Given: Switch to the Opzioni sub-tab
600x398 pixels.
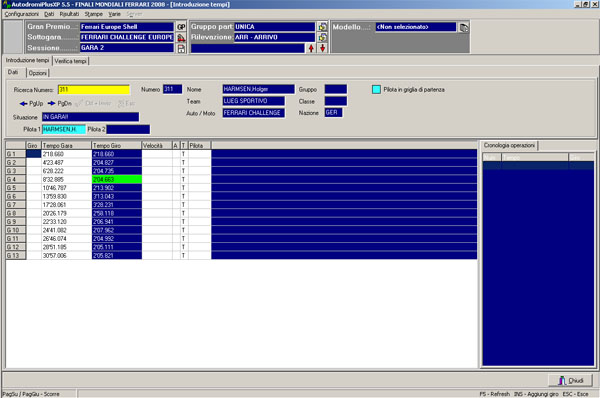Looking at the screenshot, I should [38, 73].
